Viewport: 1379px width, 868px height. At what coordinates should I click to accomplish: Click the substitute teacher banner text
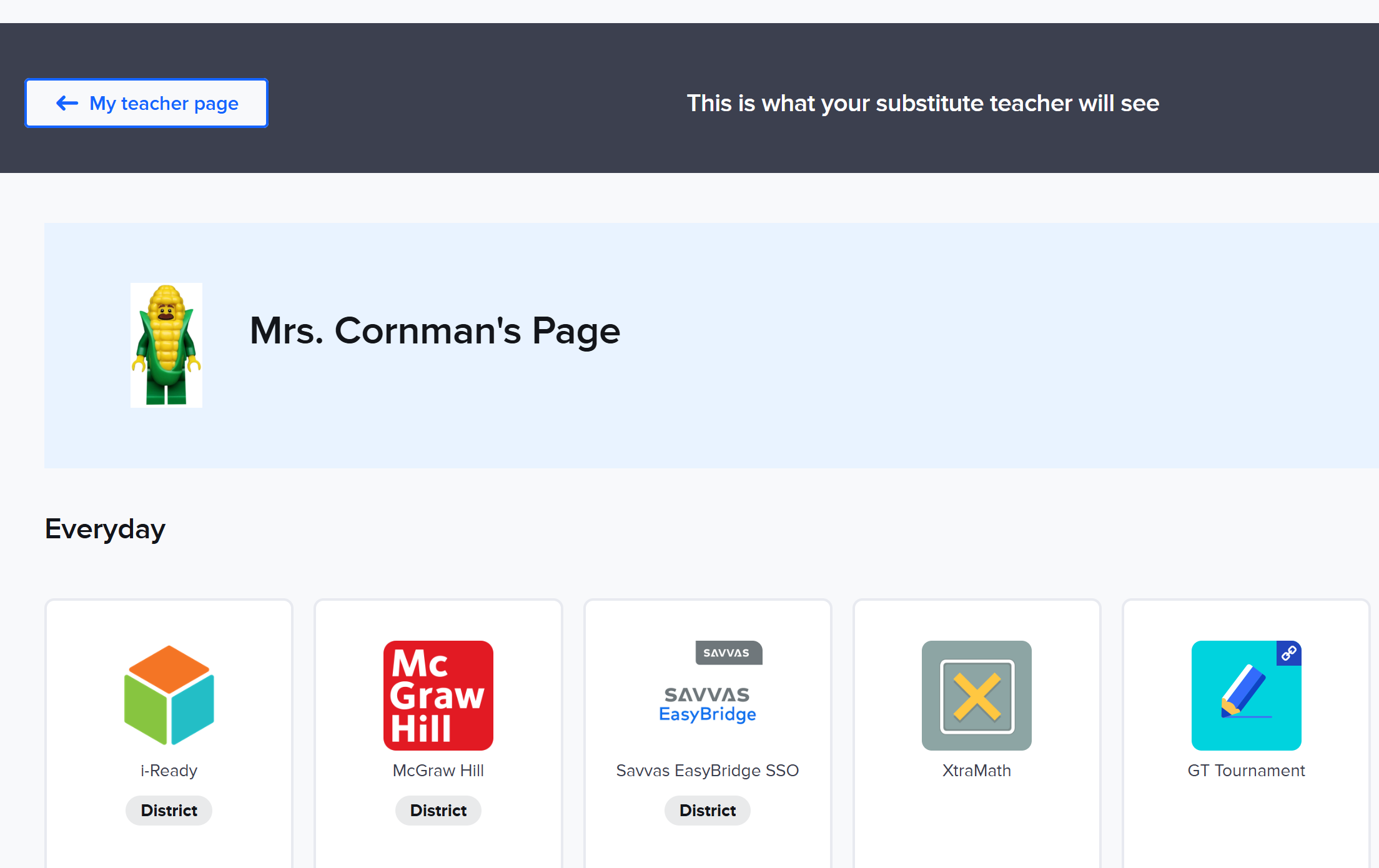click(922, 103)
